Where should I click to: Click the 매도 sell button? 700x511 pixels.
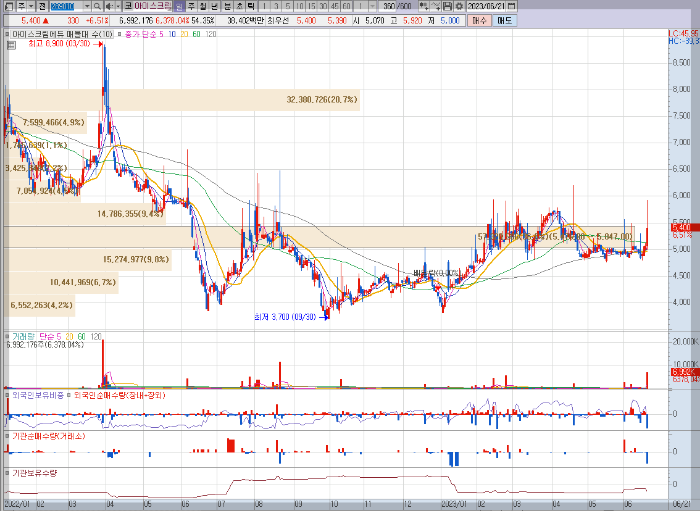pyautogui.click(x=504, y=21)
